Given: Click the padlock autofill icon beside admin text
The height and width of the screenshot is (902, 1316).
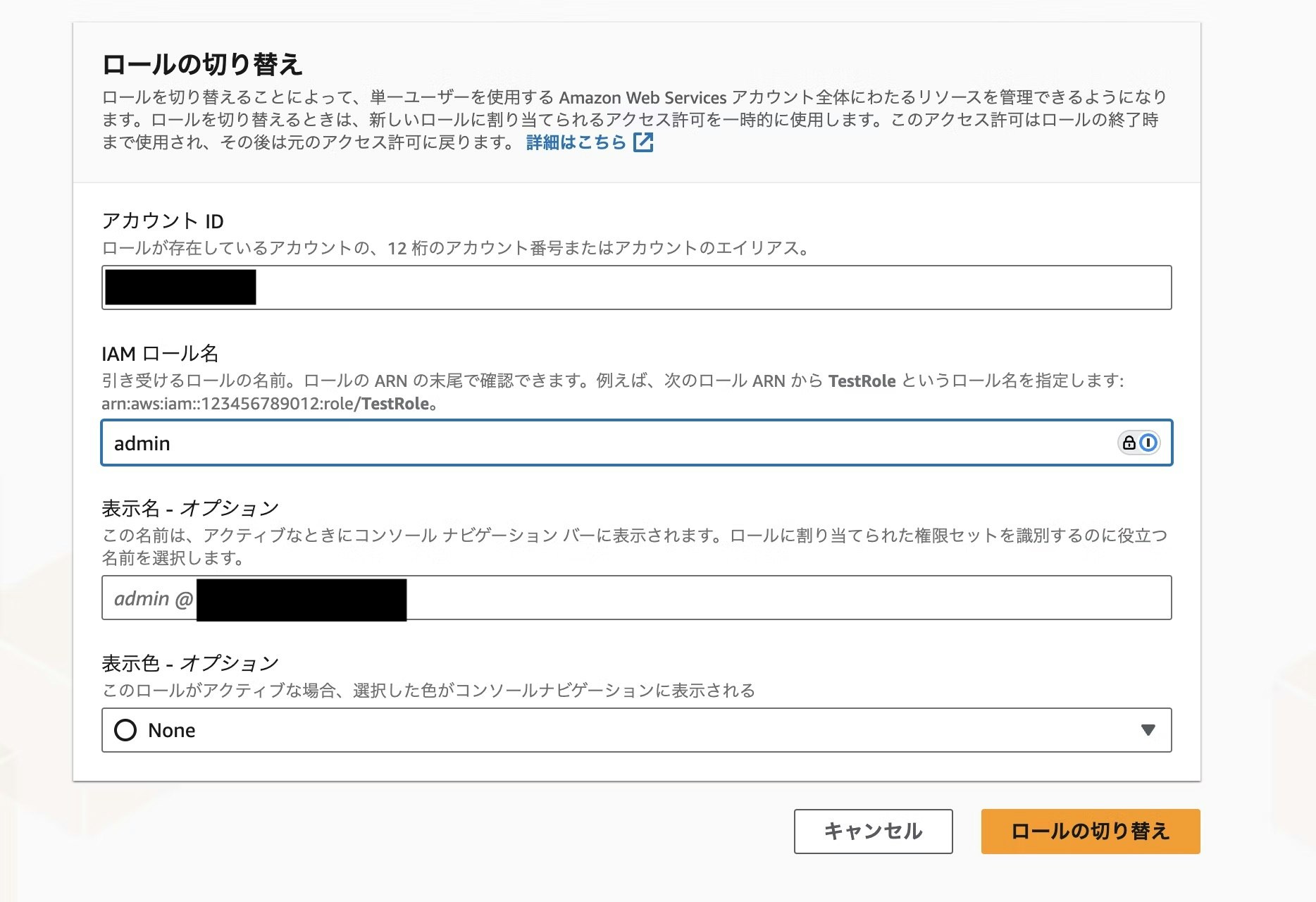Looking at the screenshot, I should point(1129,443).
